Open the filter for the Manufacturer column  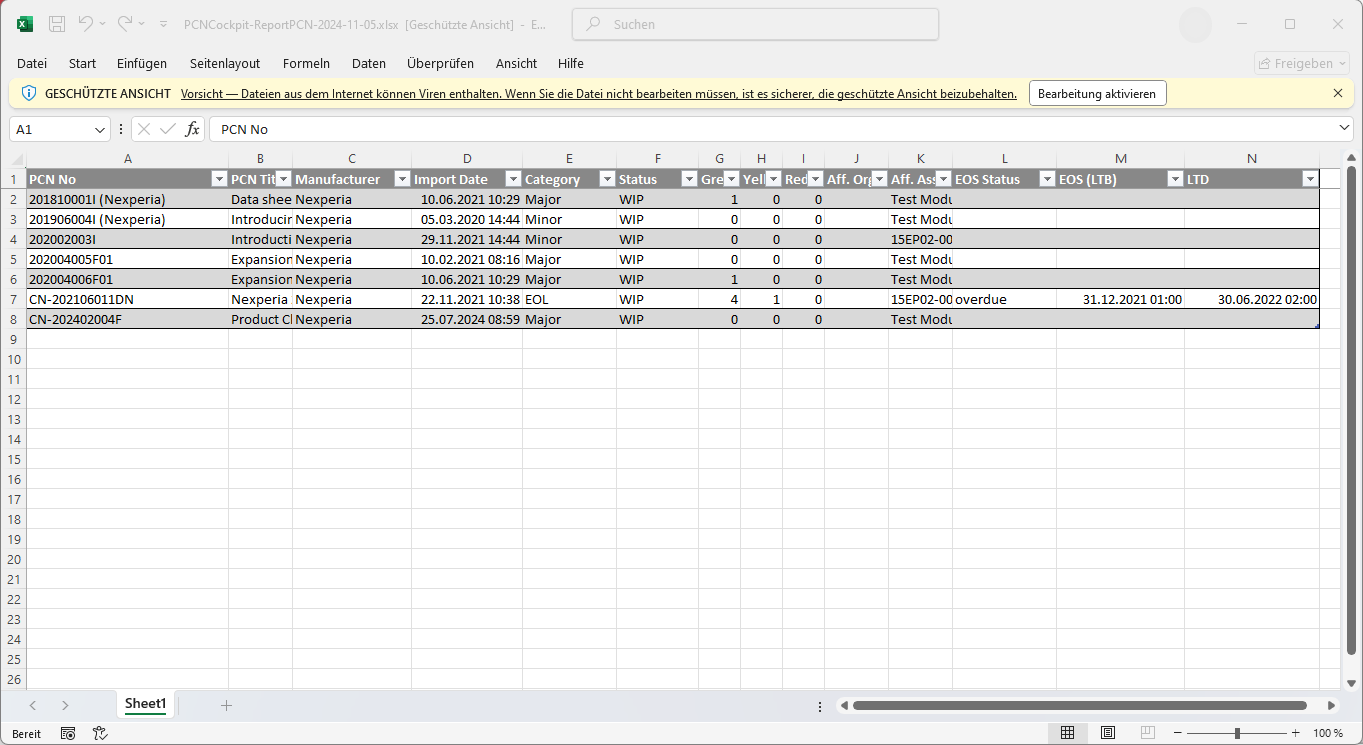click(x=402, y=179)
